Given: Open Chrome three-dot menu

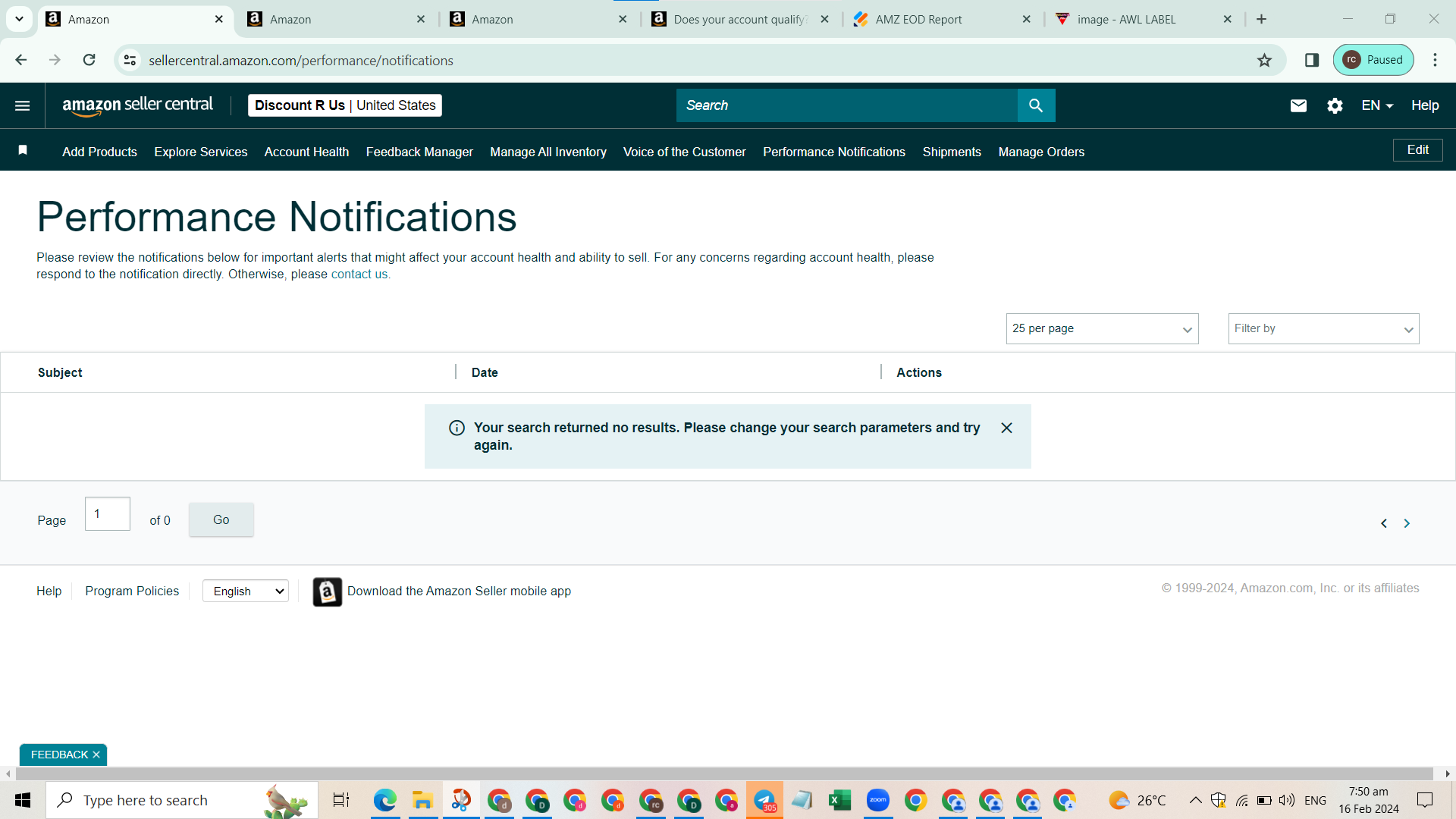Looking at the screenshot, I should point(1435,60).
